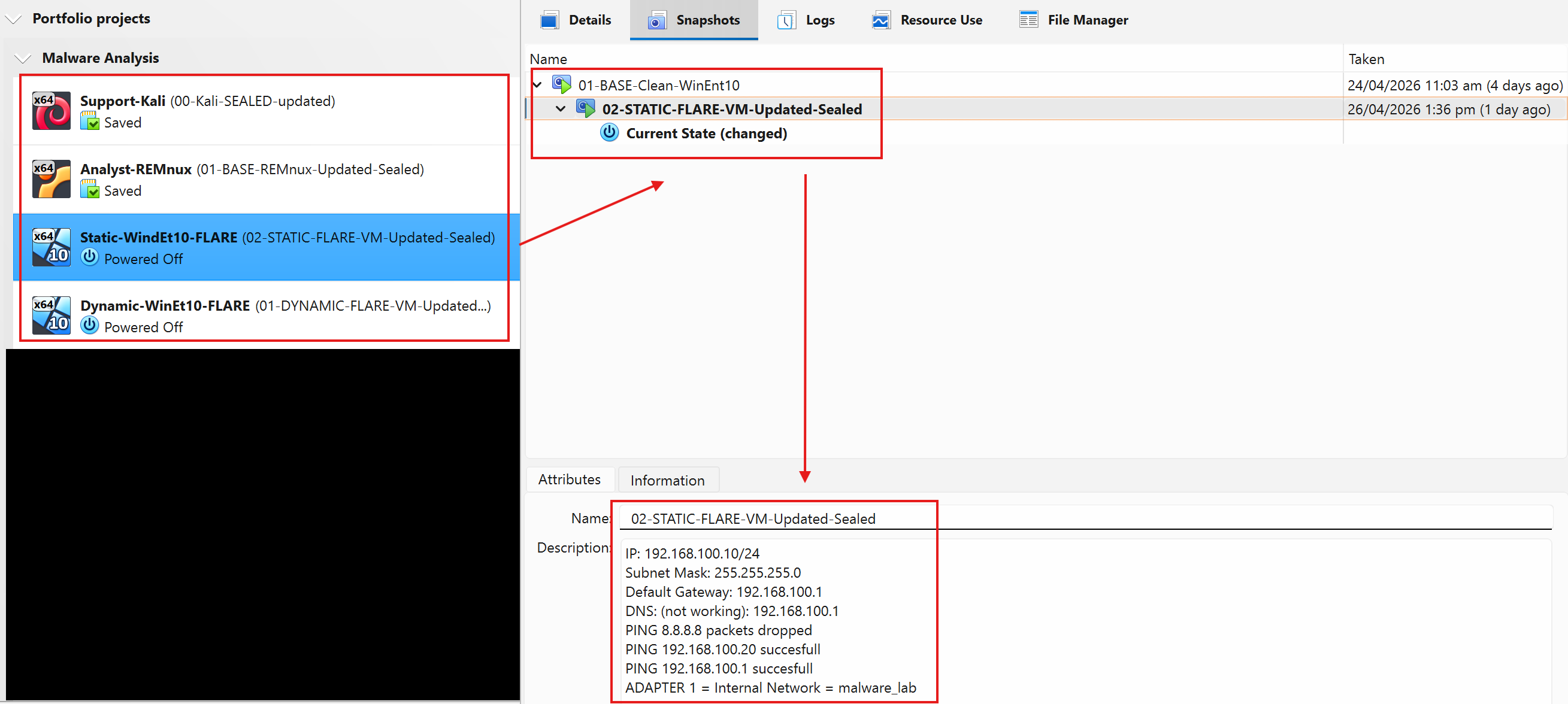Viewport: 1568px width, 704px height.
Task: Click the 'IP: 192.168.100.10/24' description line
Action: click(692, 553)
